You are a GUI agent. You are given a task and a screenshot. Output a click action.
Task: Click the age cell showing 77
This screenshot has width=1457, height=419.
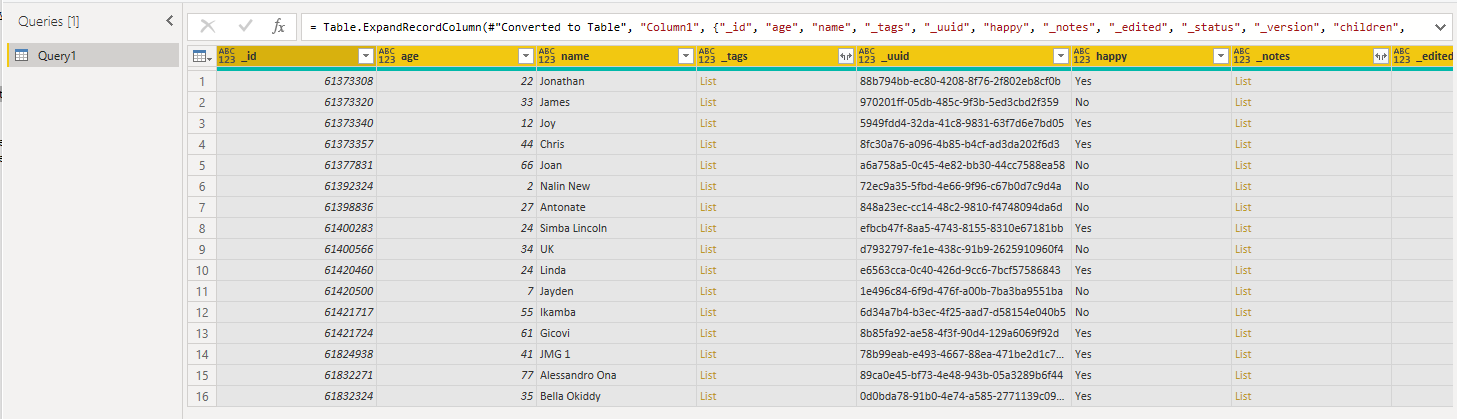tap(456, 375)
